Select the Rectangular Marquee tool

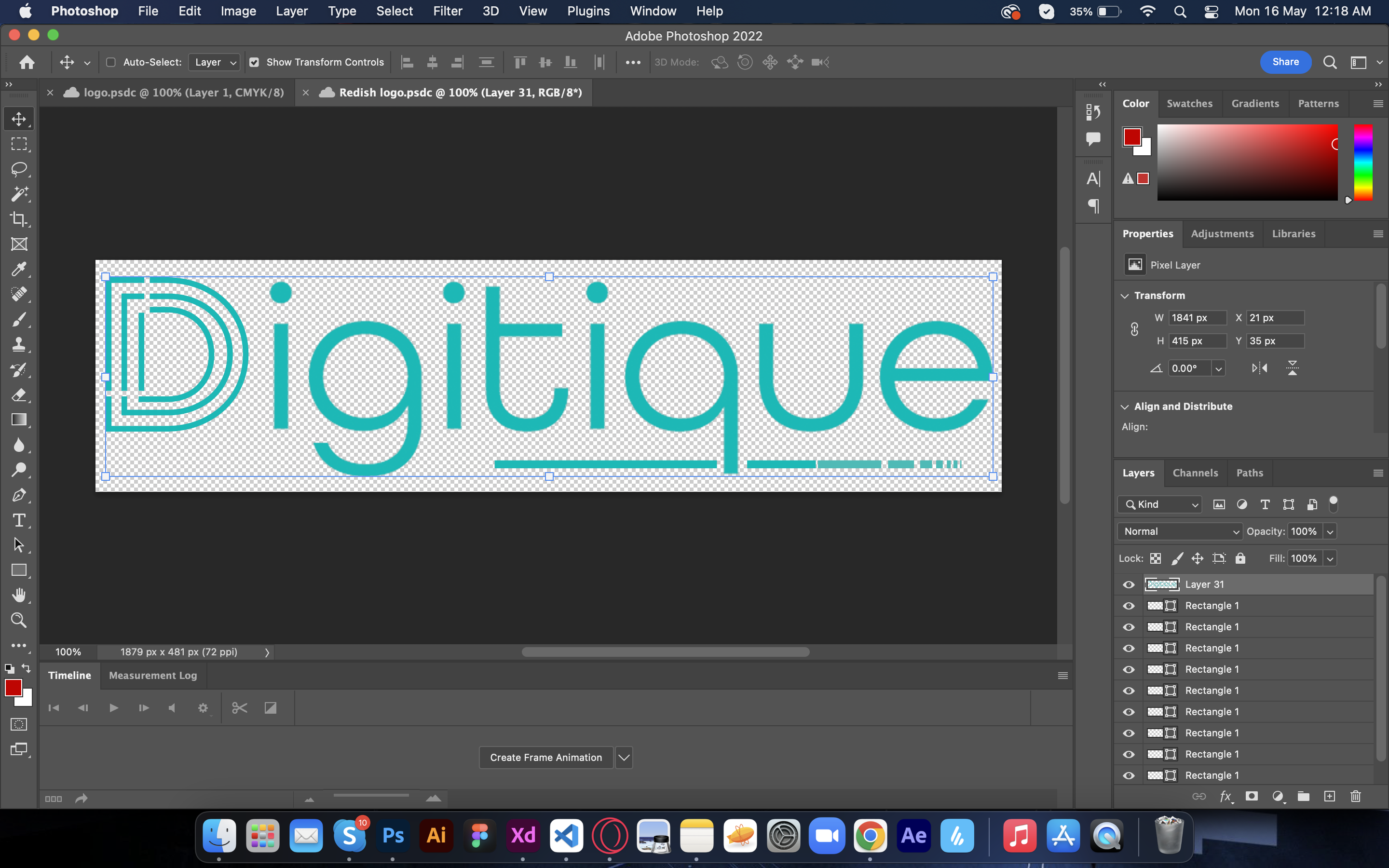pyautogui.click(x=19, y=144)
